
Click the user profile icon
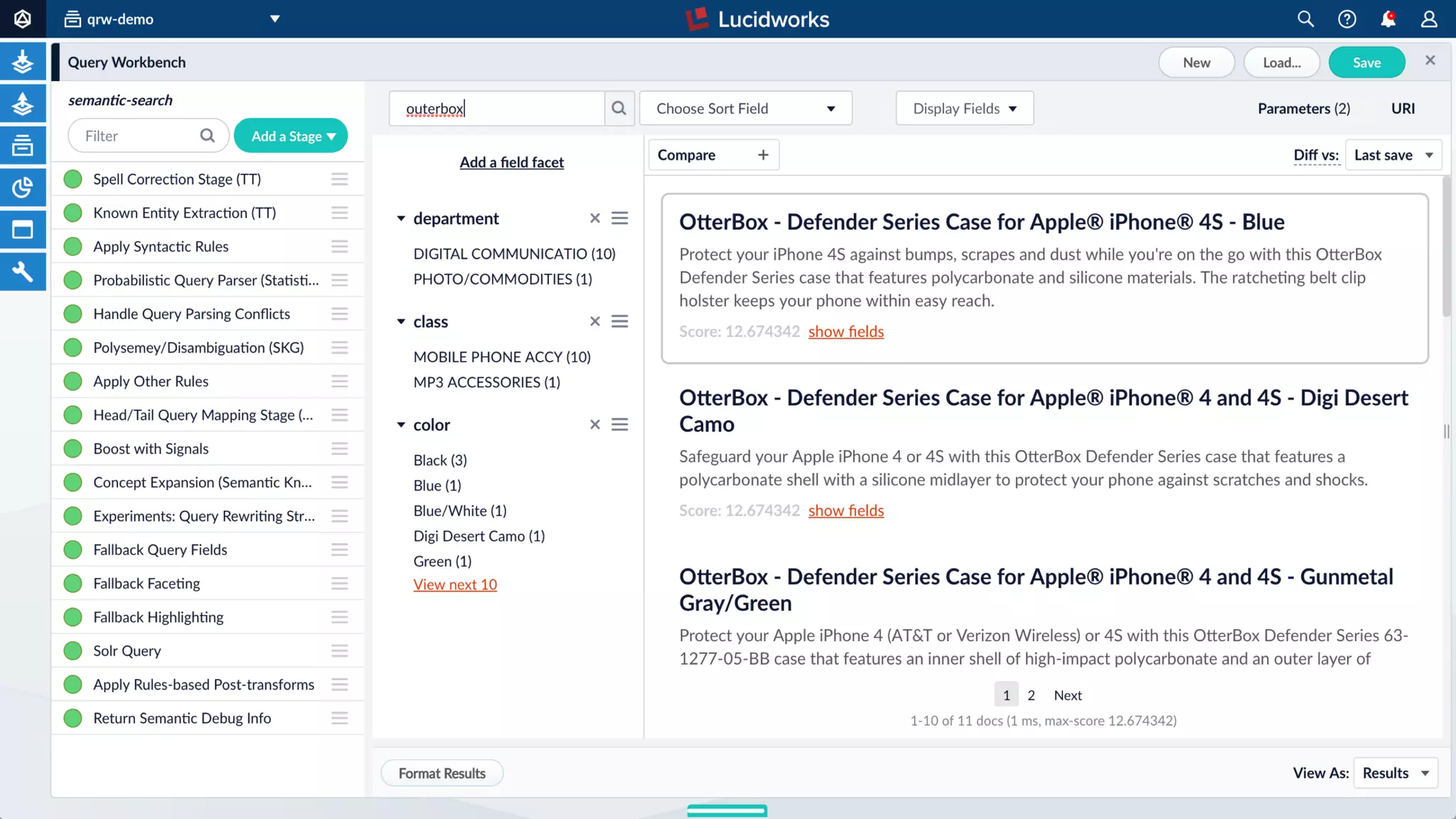pyautogui.click(x=1429, y=19)
